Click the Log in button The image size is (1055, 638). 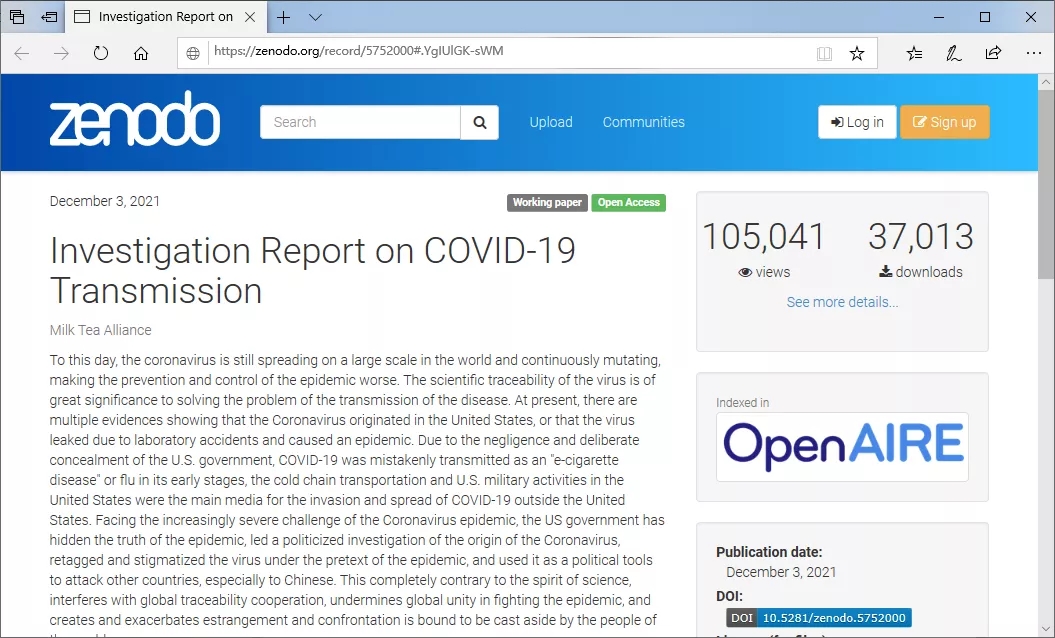pyautogui.click(x=856, y=122)
